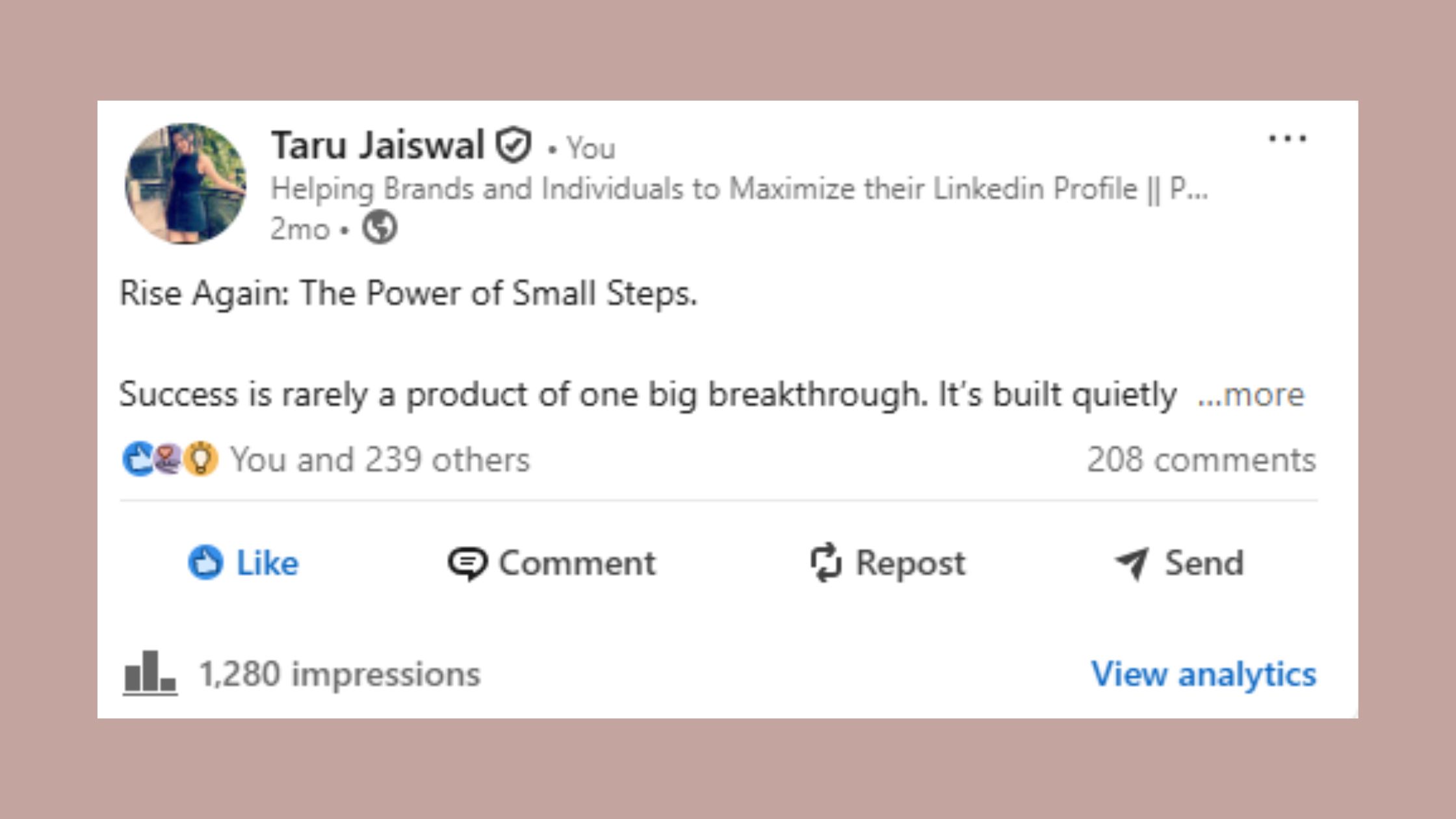
Task: Select the Comment speech bubble icon
Action: [470, 563]
